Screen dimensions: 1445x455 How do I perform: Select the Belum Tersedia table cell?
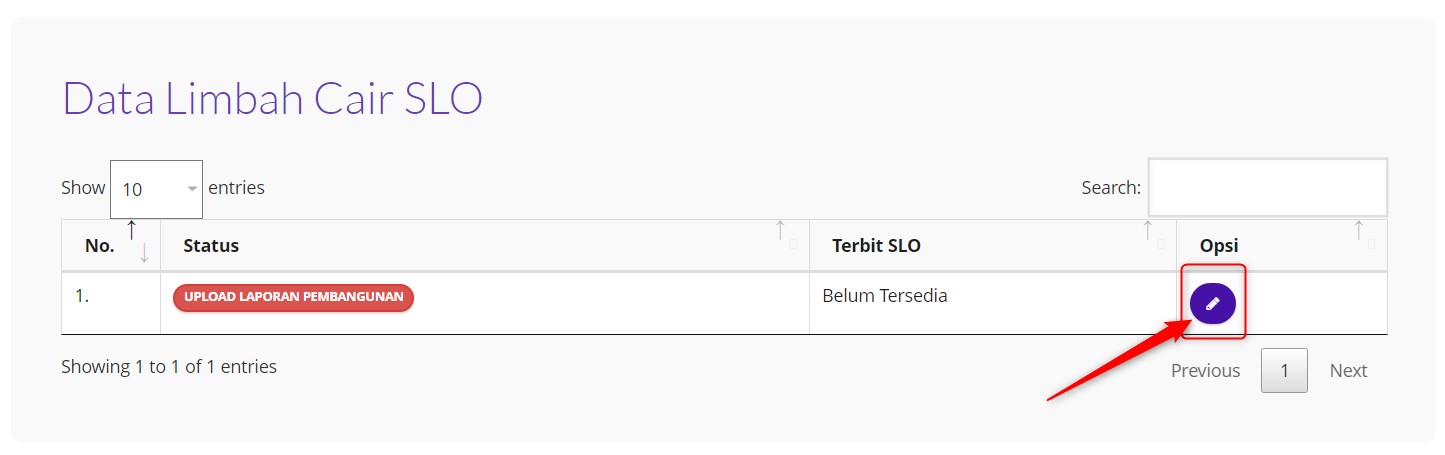[884, 296]
